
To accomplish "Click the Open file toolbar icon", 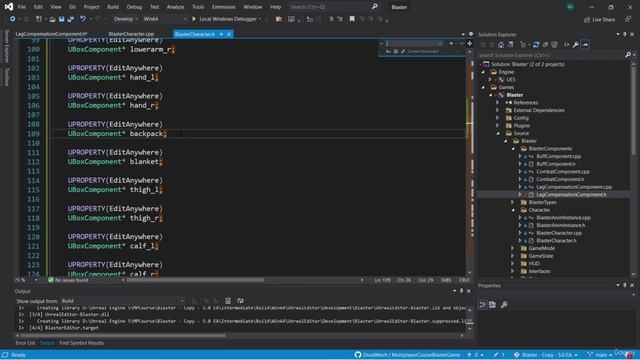I will pyautogui.click(x=52, y=19).
